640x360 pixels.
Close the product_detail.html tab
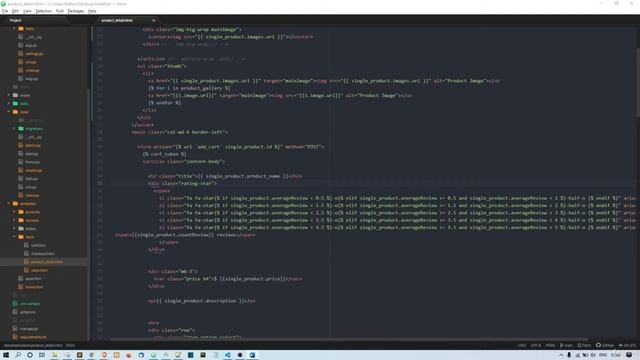point(154,20)
